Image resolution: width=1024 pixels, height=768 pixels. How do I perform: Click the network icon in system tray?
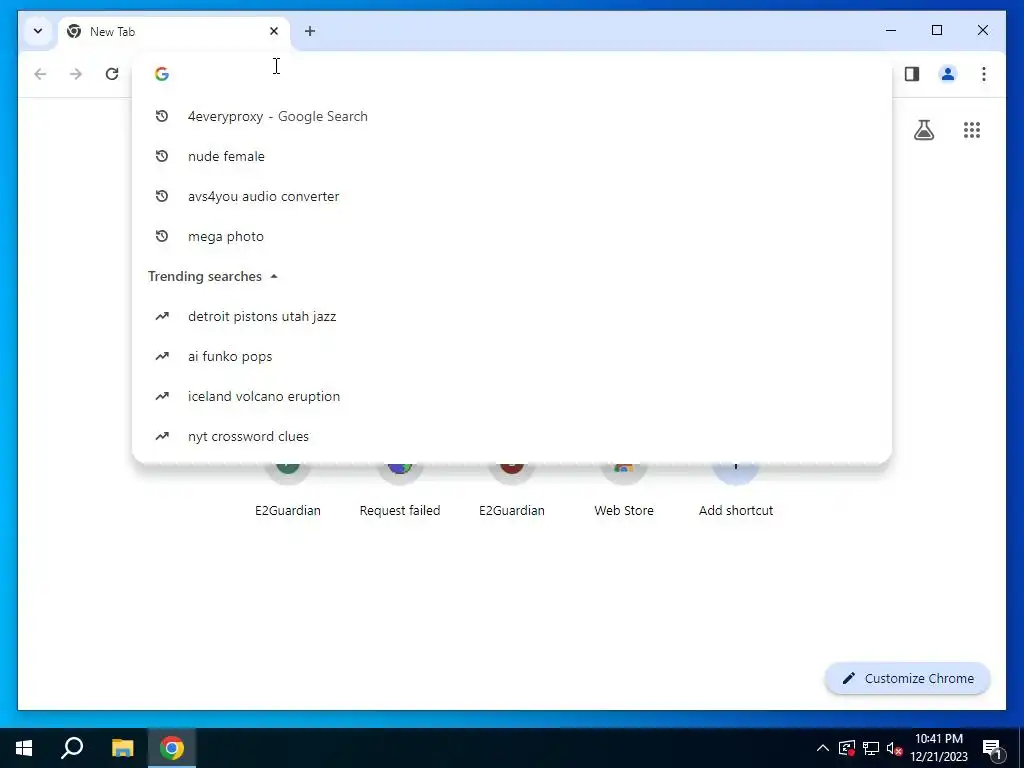pyautogui.click(x=871, y=748)
